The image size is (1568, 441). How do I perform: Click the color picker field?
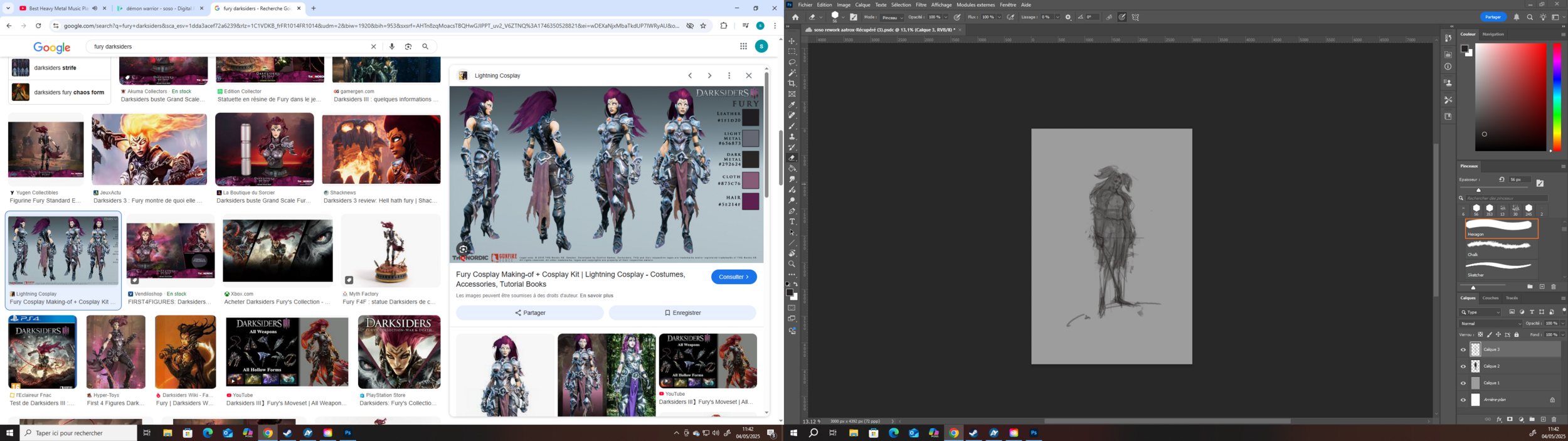[1511, 97]
